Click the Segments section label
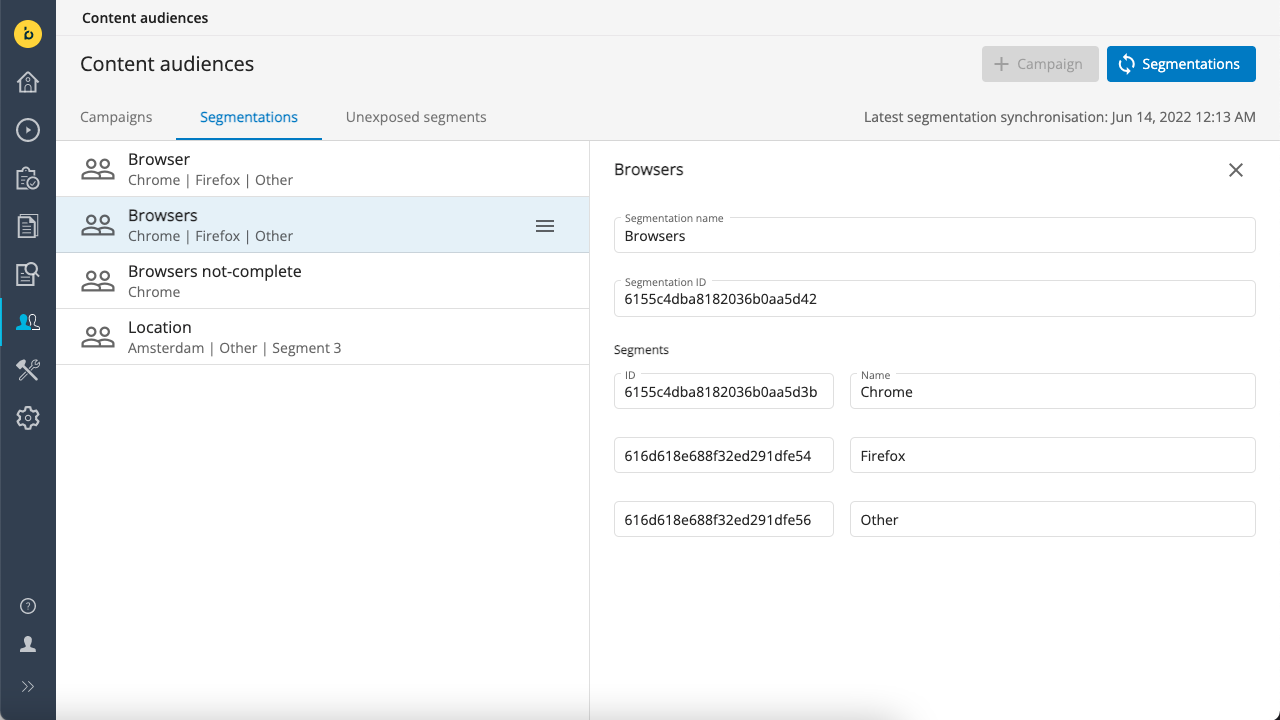The image size is (1280, 720). pyautogui.click(x=641, y=350)
